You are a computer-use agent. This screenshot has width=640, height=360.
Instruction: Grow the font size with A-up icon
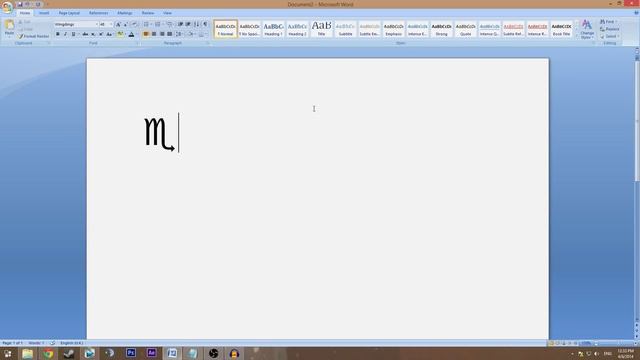118,24
